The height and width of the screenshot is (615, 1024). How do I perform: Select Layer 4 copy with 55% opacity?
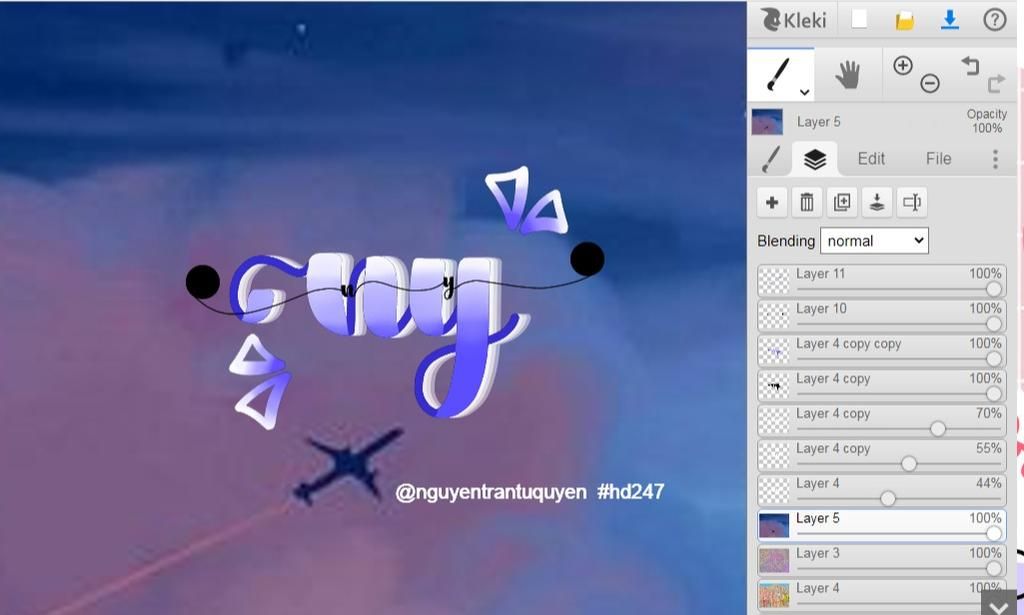tap(882, 456)
